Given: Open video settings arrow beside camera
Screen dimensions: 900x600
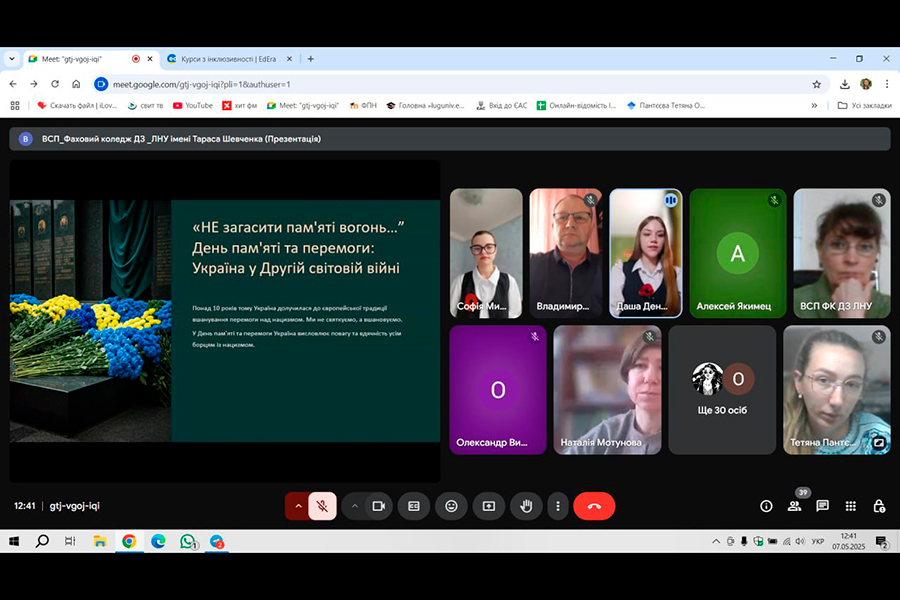Looking at the screenshot, I should (x=355, y=506).
